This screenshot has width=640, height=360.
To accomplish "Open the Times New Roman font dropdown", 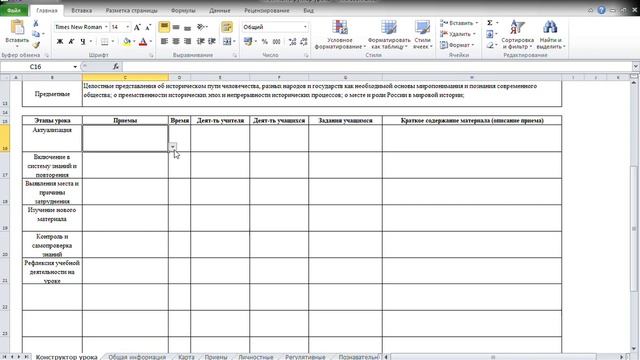I will 106,27.
